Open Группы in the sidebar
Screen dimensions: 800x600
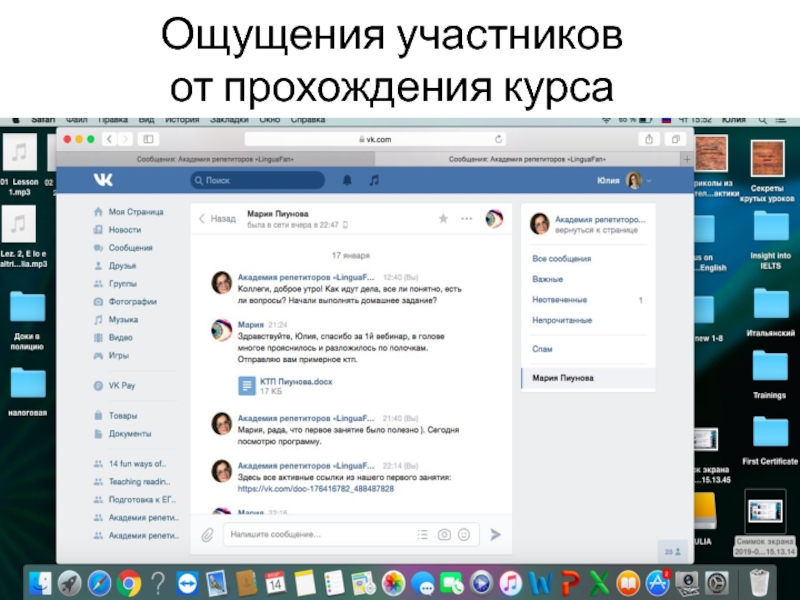(x=116, y=284)
